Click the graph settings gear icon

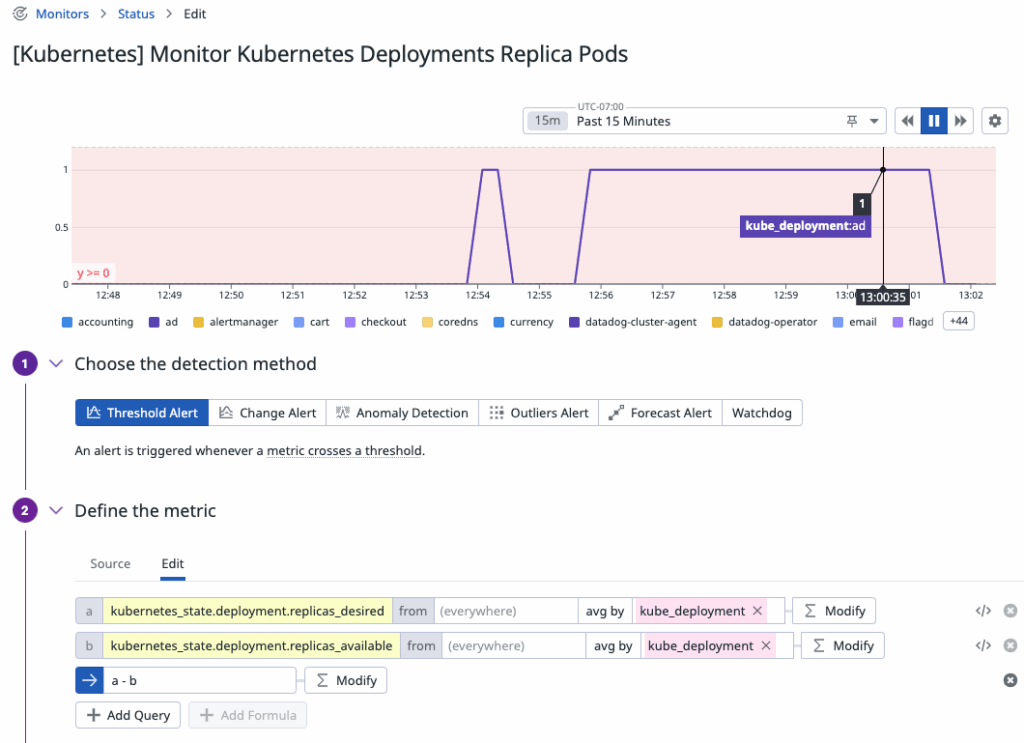[x=994, y=121]
